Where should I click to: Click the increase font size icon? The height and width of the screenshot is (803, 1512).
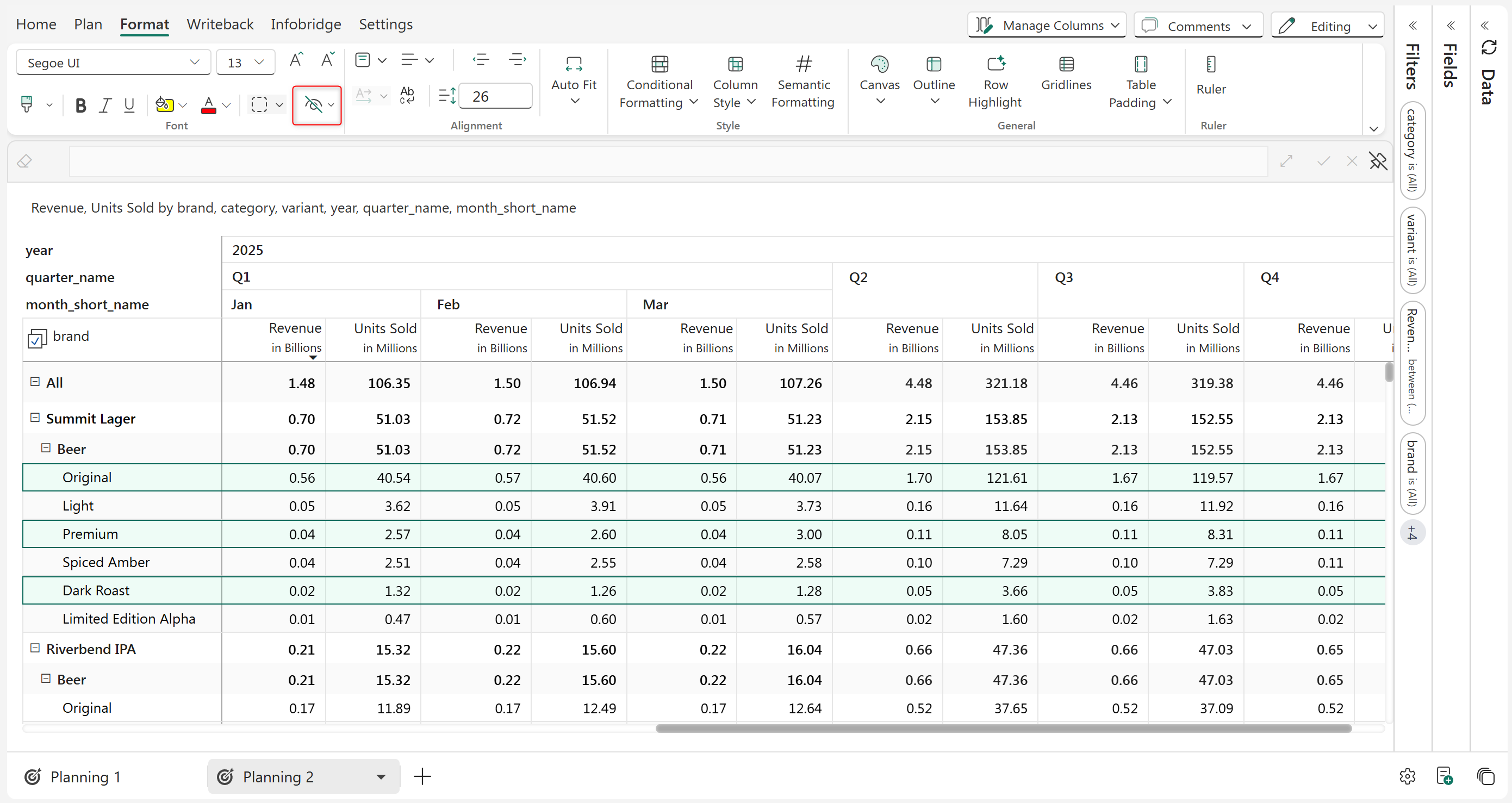pyautogui.click(x=296, y=60)
